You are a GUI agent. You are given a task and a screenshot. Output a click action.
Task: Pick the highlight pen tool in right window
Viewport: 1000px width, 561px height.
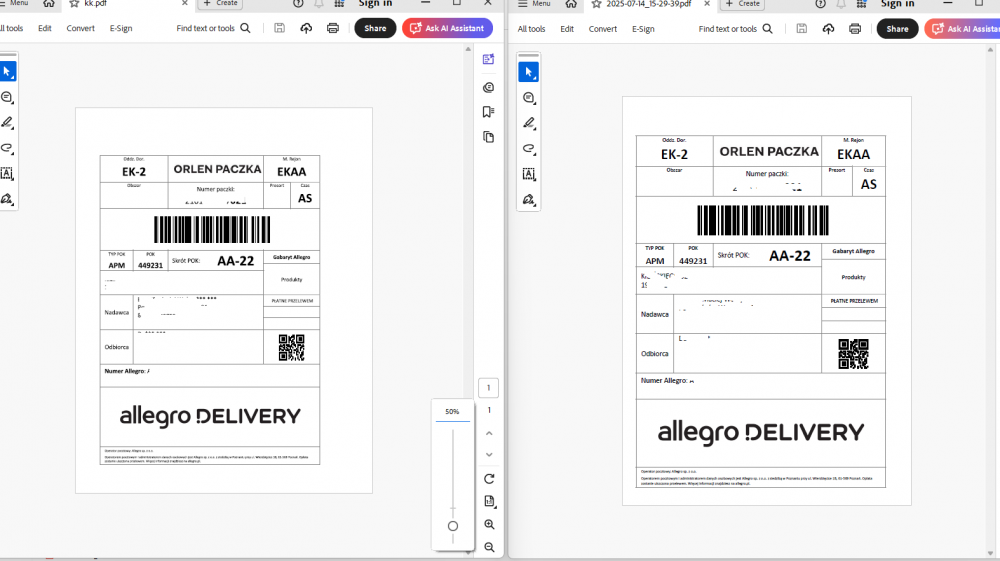point(529,123)
